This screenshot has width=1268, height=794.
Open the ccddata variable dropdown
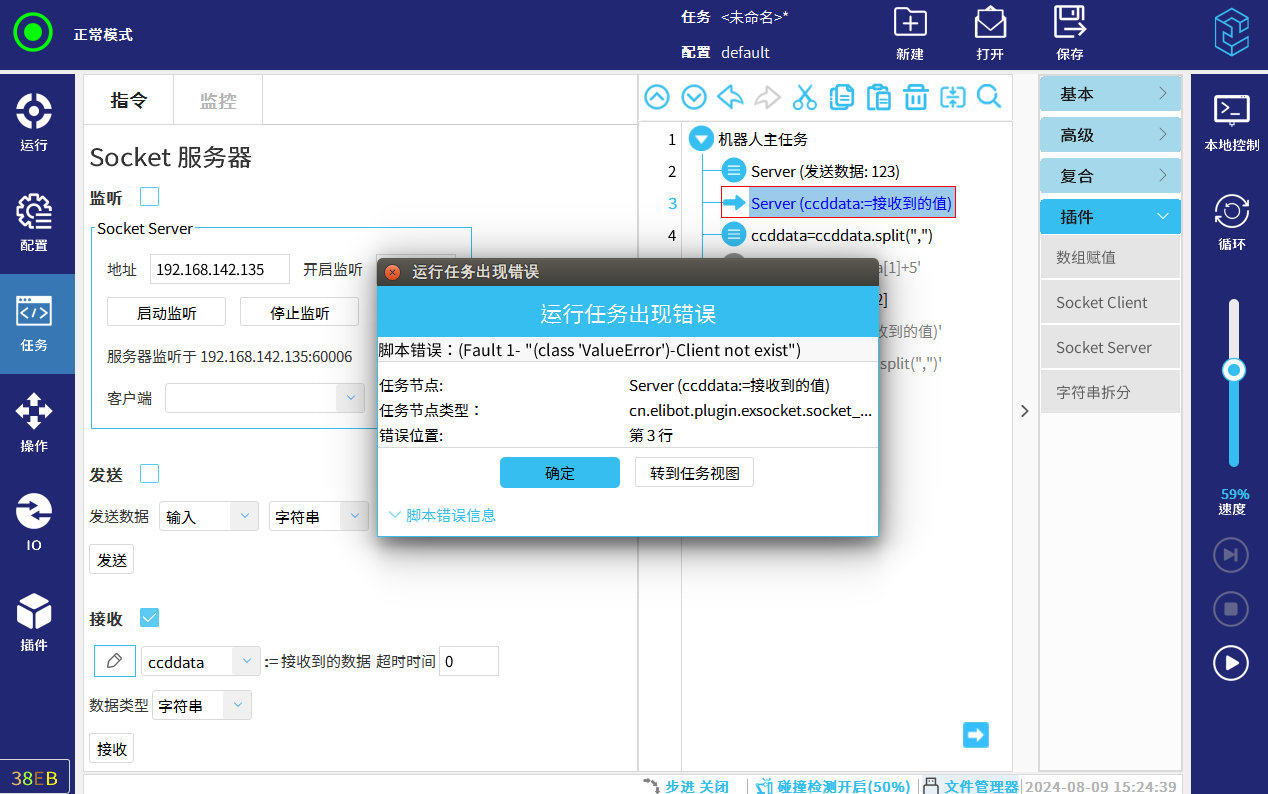pyautogui.click(x=246, y=661)
